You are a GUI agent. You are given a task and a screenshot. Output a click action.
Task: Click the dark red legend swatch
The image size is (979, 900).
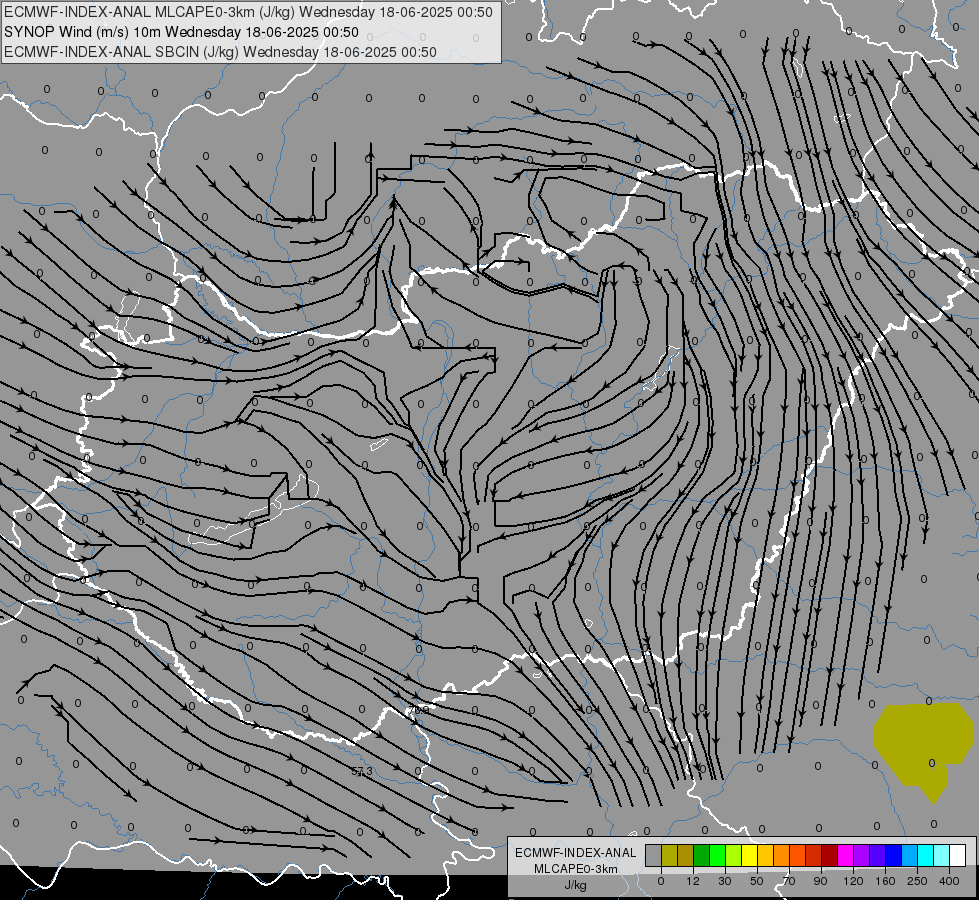pos(829,855)
